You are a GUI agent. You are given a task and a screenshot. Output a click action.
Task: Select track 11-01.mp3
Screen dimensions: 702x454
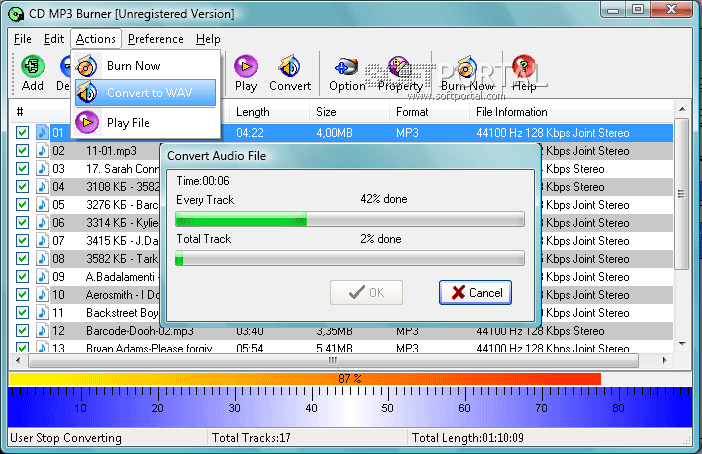click(111, 151)
